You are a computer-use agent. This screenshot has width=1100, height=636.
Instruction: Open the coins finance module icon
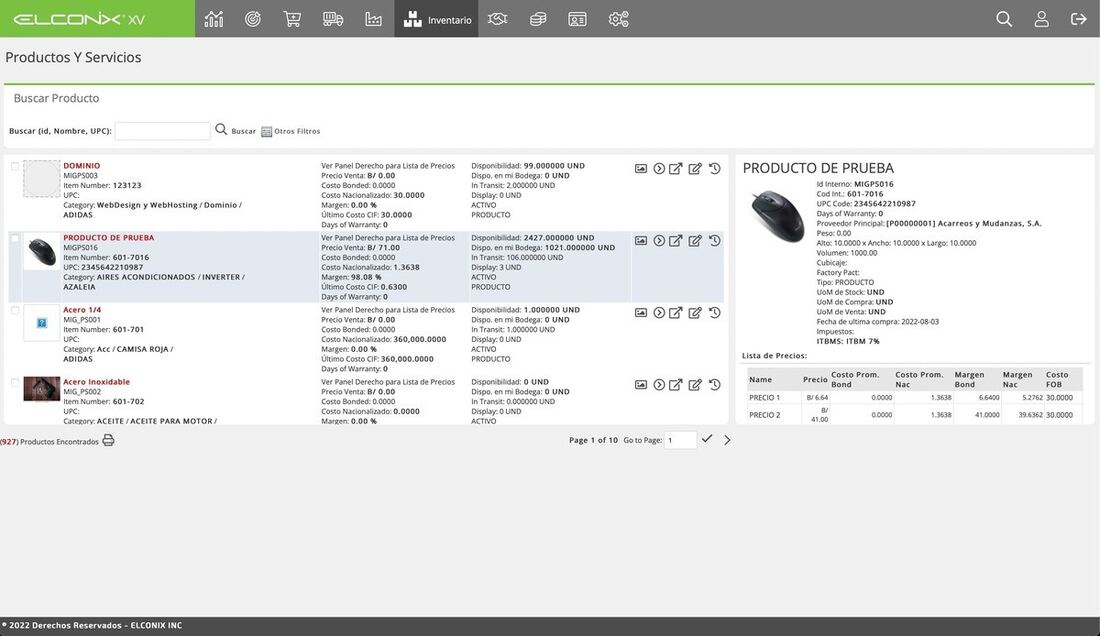[538, 19]
